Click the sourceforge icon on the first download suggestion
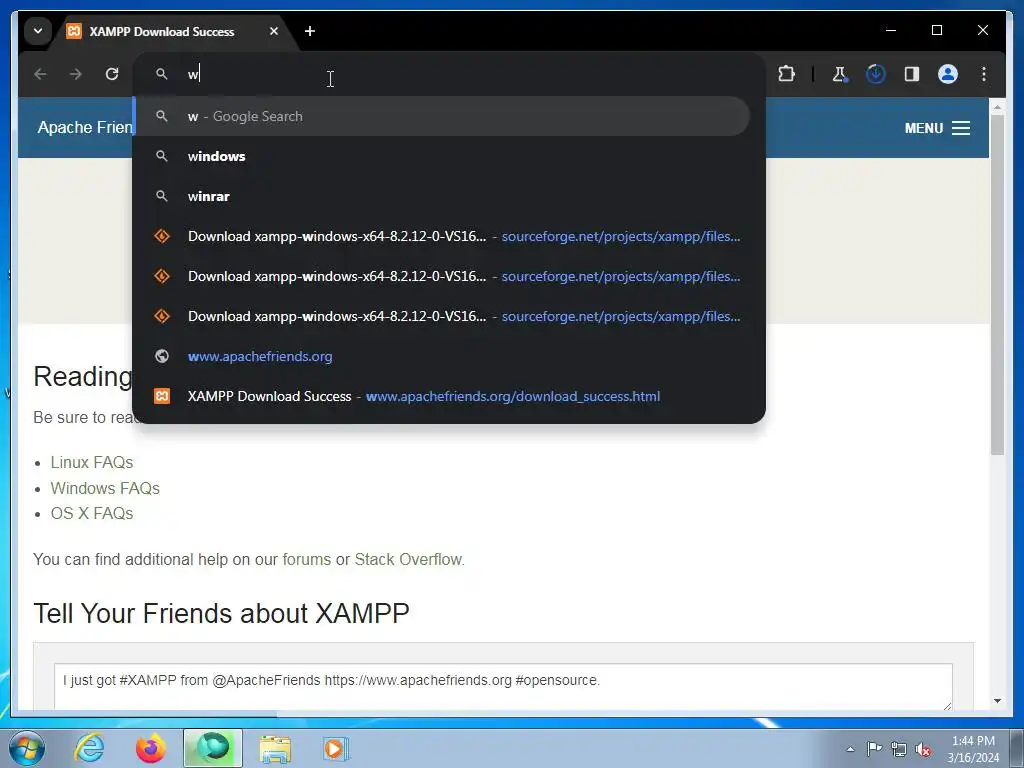 click(x=162, y=236)
